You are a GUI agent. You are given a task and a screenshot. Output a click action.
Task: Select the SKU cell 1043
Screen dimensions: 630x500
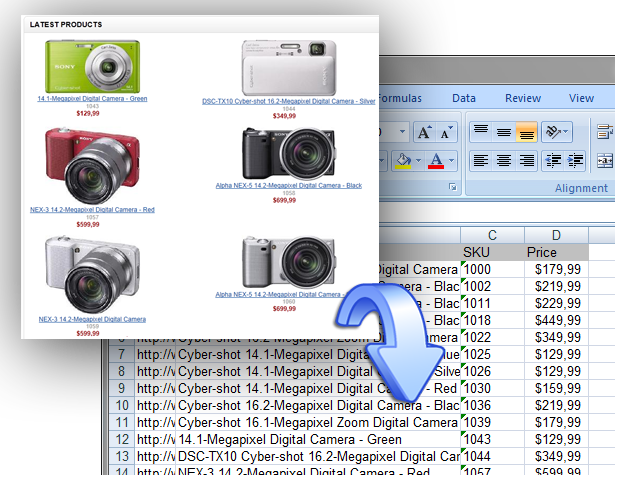pyautogui.click(x=492, y=439)
